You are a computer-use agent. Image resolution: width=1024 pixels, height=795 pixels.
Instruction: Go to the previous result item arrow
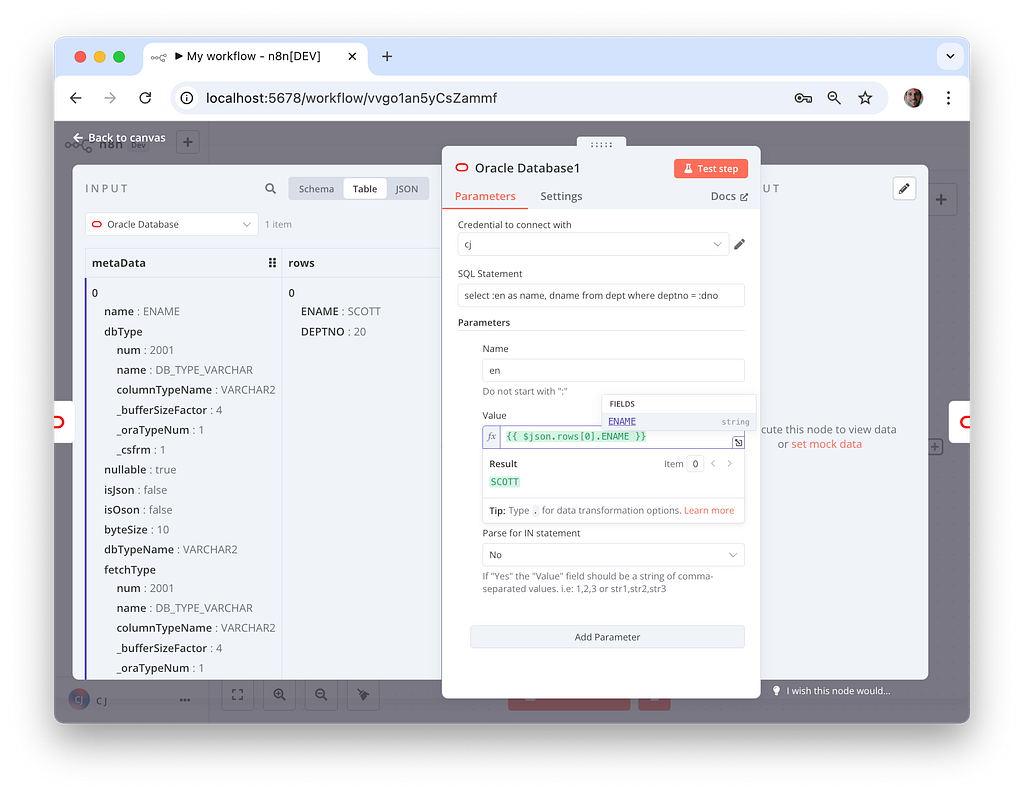pos(713,464)
